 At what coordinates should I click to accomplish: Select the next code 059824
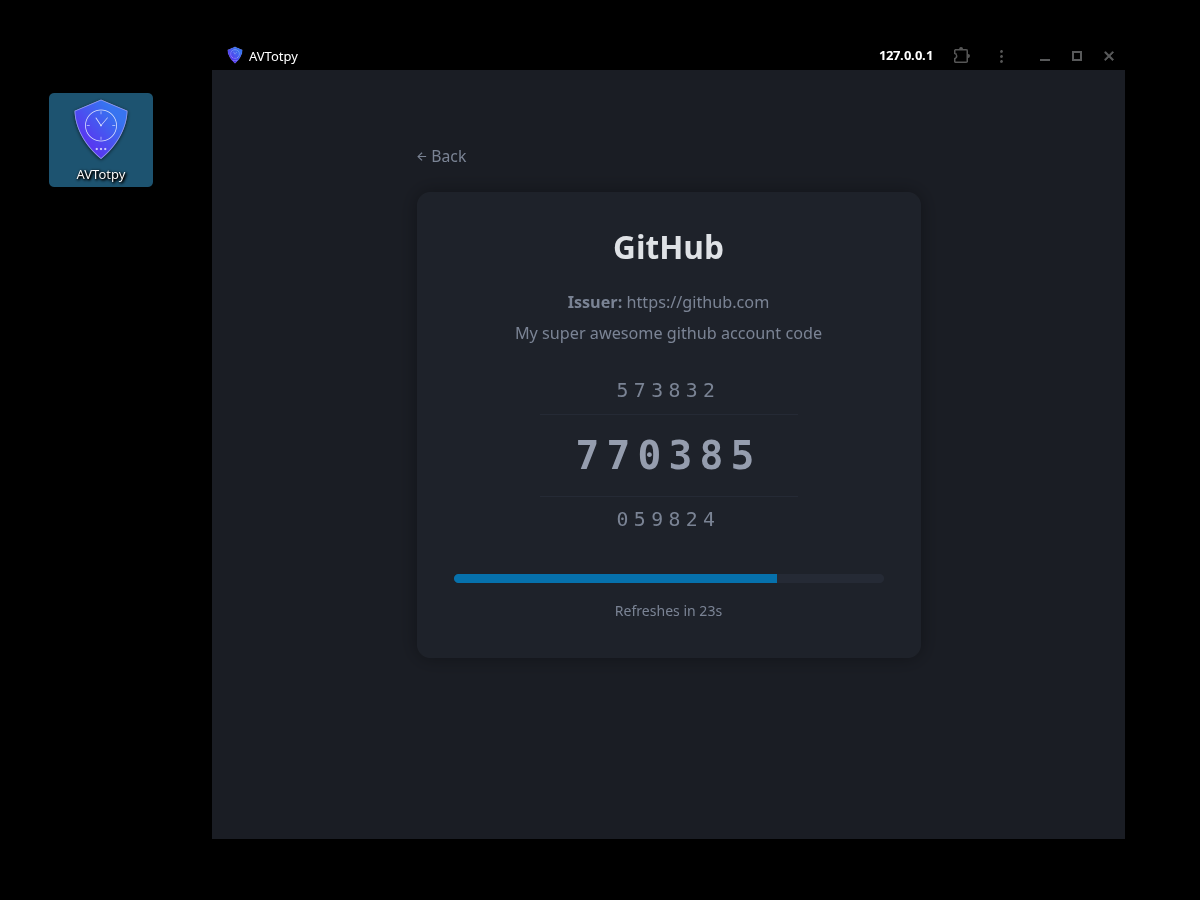click(x=668, y=519)
